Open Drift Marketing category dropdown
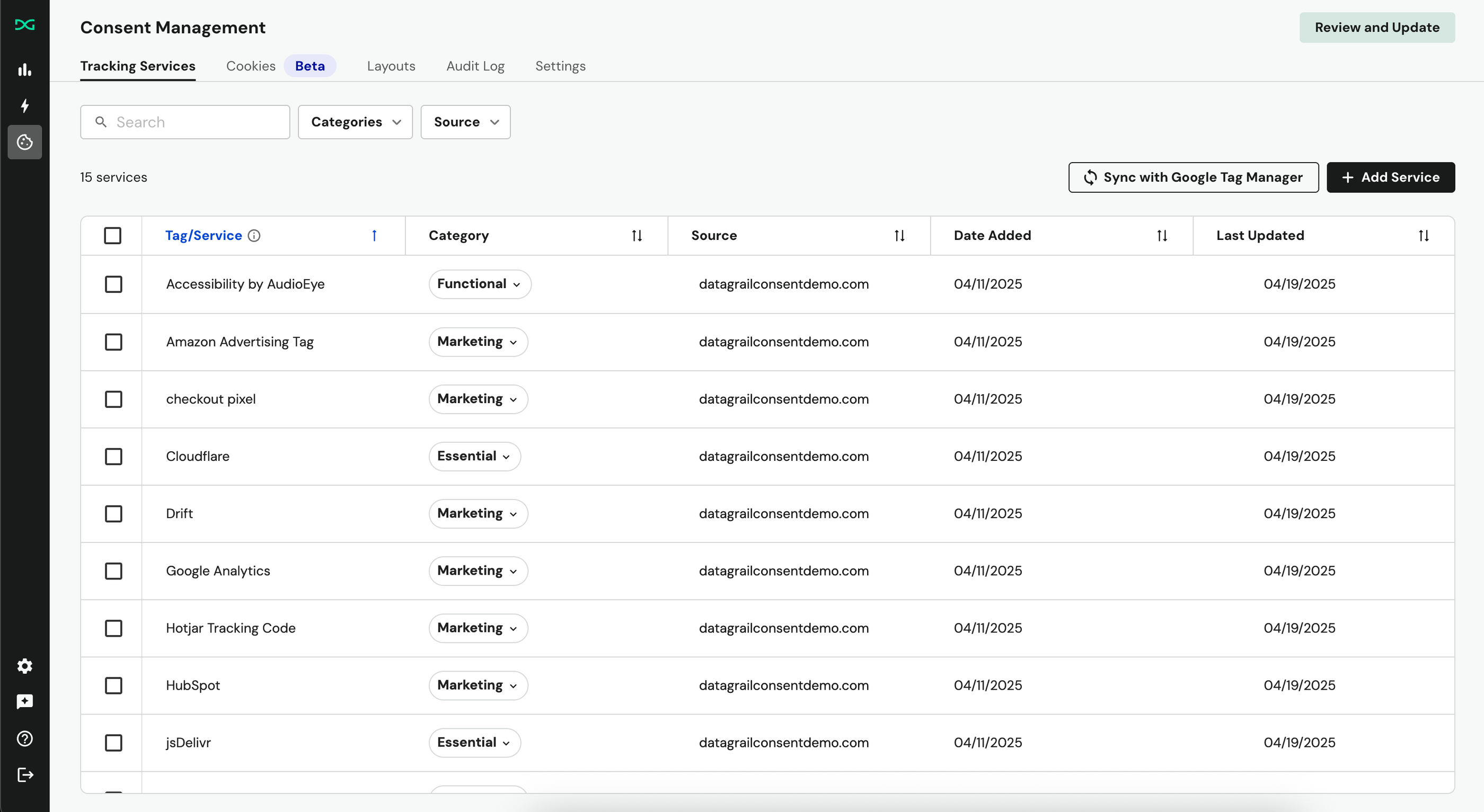This screenshot has width=1484, height=812. tap(478, 514)
